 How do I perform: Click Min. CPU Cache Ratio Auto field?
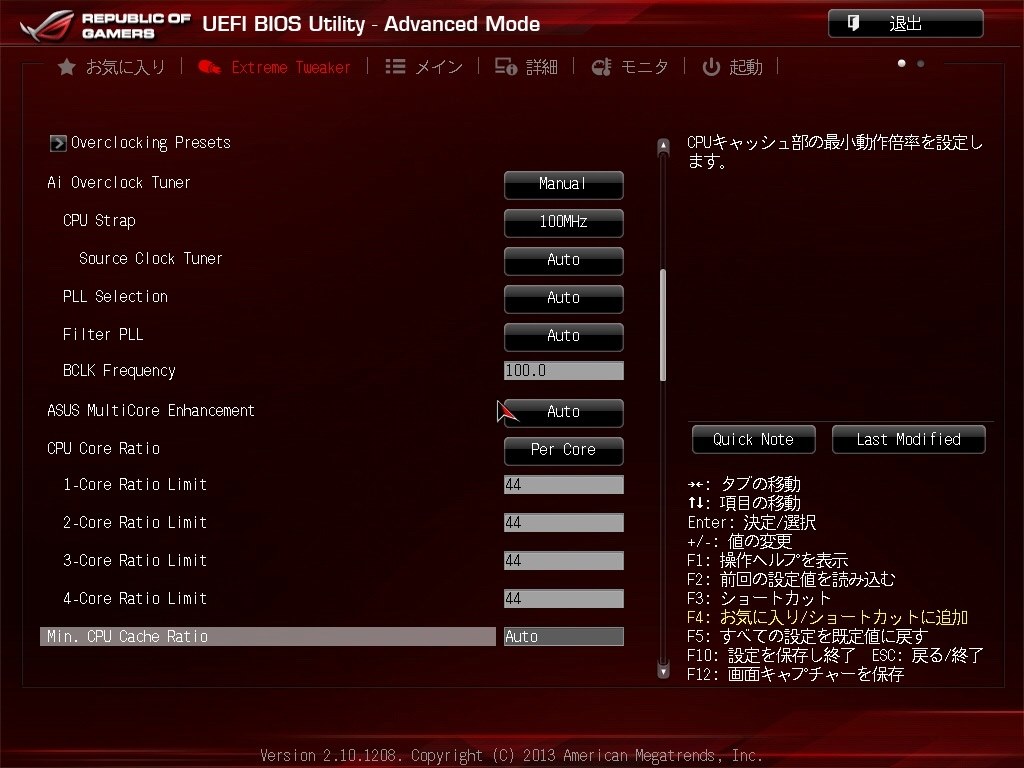point(564,636)
